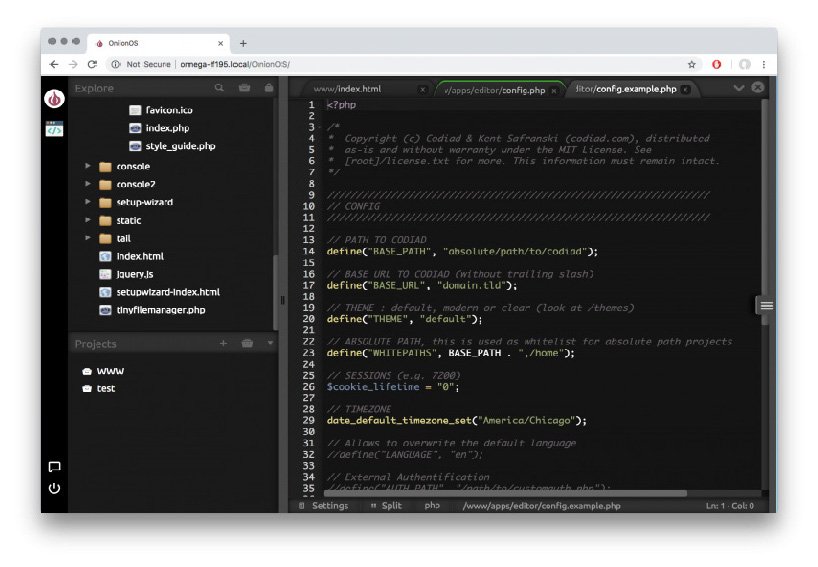818x567 pixels.
Task: Open a new browser tab
Action: pos(243,43)
